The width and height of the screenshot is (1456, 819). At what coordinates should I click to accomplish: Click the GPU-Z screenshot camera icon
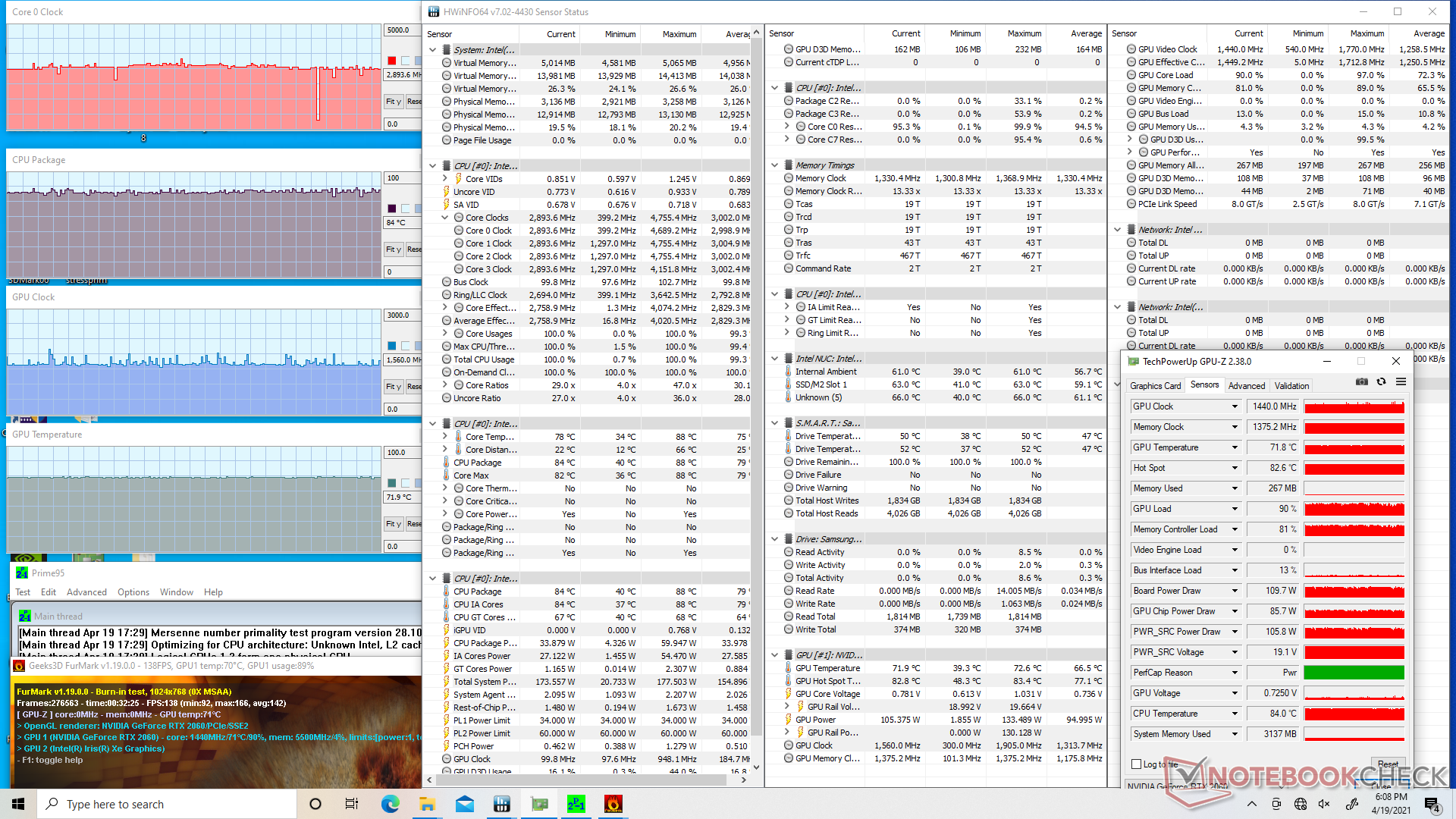click(x=1362, y=381)
